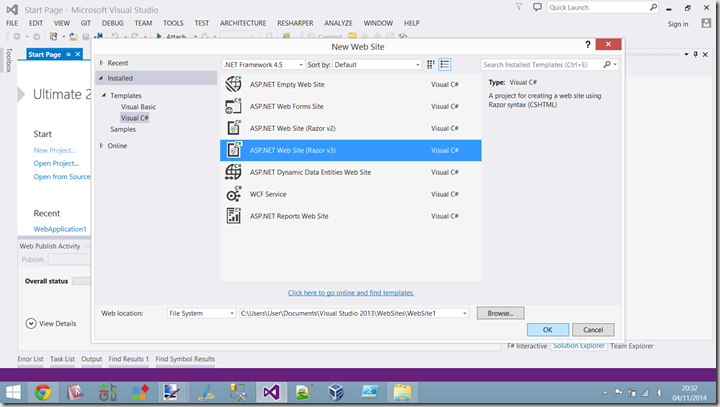720x407 pixels.
Task: Open the Toolbox side panel
Action: tap(8, 60)
